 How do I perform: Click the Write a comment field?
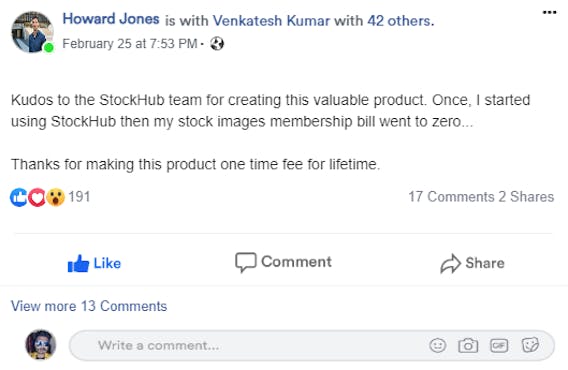point(312,345)
